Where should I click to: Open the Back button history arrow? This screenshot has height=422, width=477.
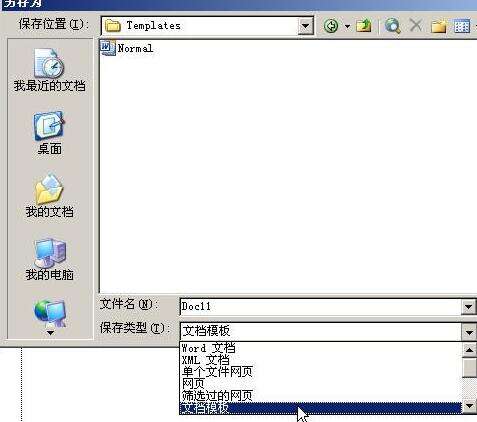[347, 26]
